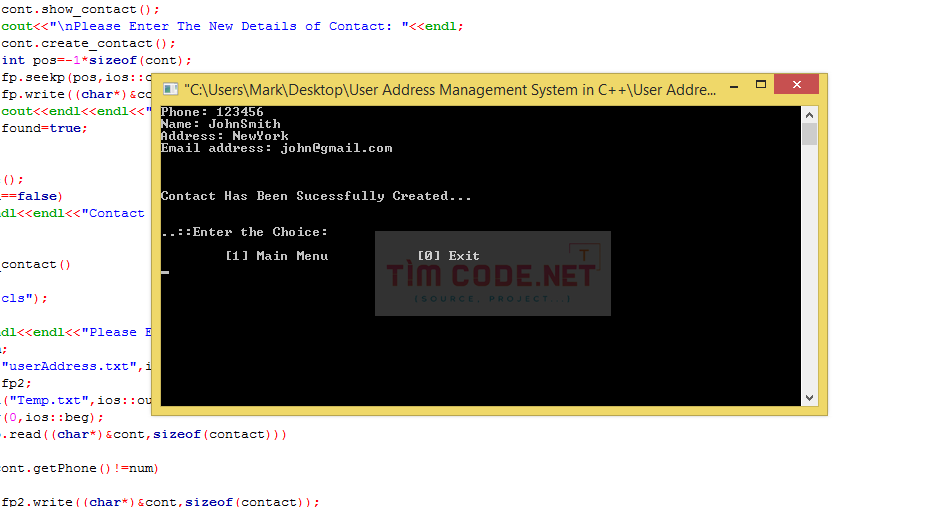This screenshot has width=946, height=507.
Task: Maximize the console window
Action: (x=761, y=84)
